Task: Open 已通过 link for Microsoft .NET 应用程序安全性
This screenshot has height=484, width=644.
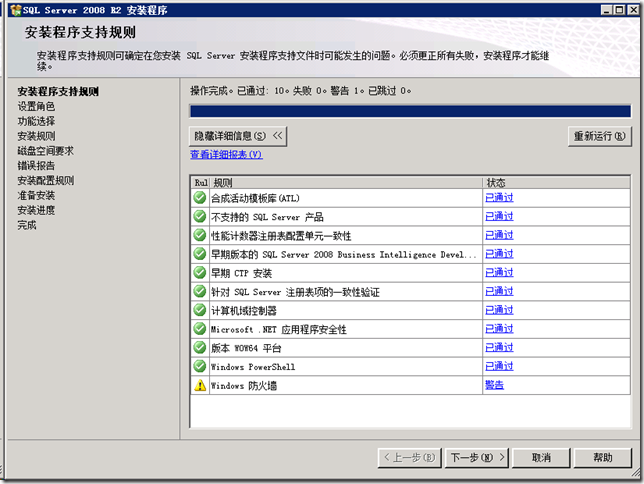Action: [499, 329]
